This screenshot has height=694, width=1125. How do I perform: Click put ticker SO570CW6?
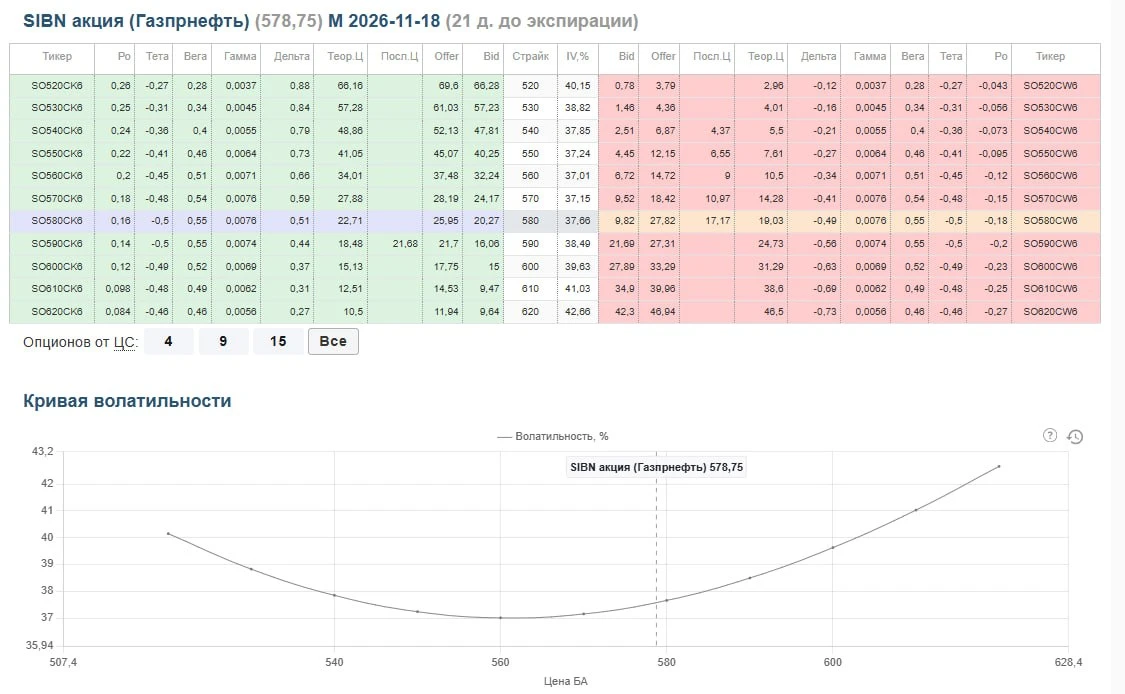[x=1050, y=199]
